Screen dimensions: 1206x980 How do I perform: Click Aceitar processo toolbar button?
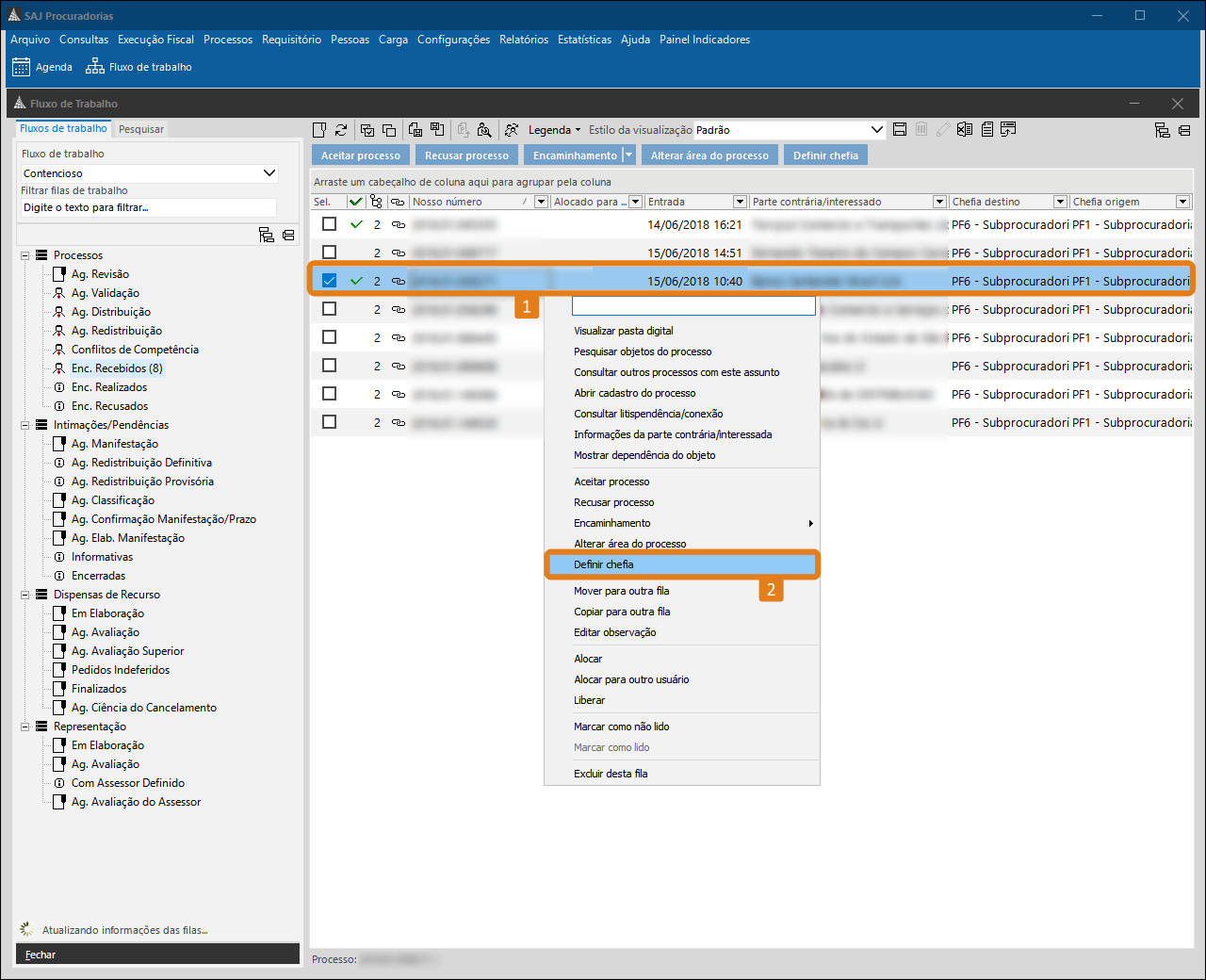tap(361, 155)
